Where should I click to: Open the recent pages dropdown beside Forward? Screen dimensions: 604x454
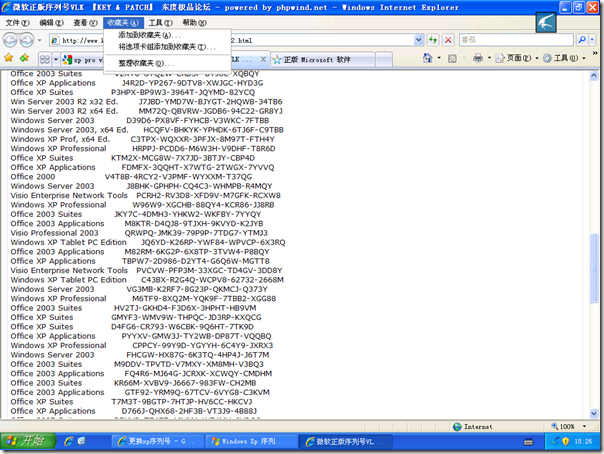(x=39, y=40)
